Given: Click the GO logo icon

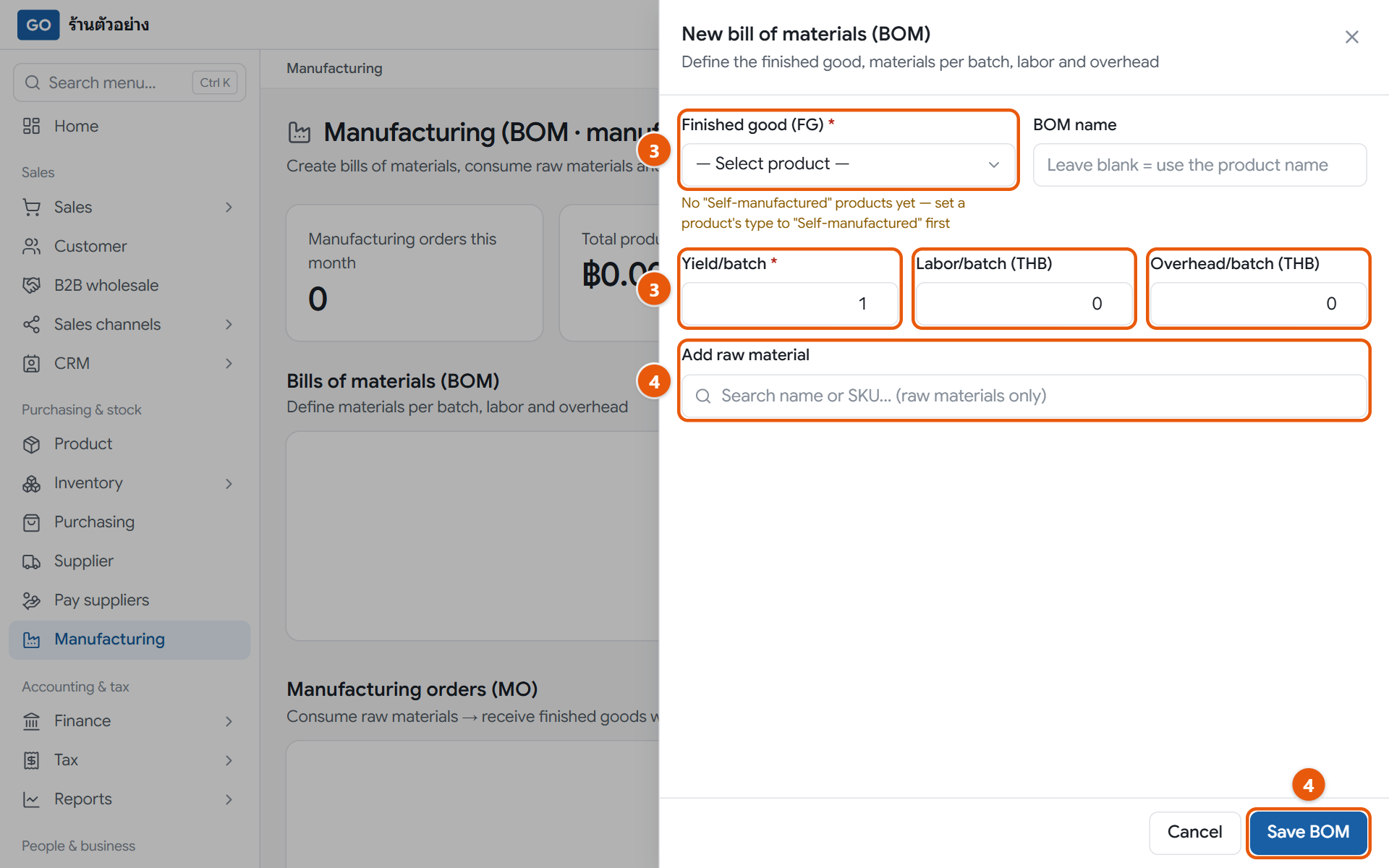Looking at the screenshot, I should pyautogui.click(x=38, y=25).
